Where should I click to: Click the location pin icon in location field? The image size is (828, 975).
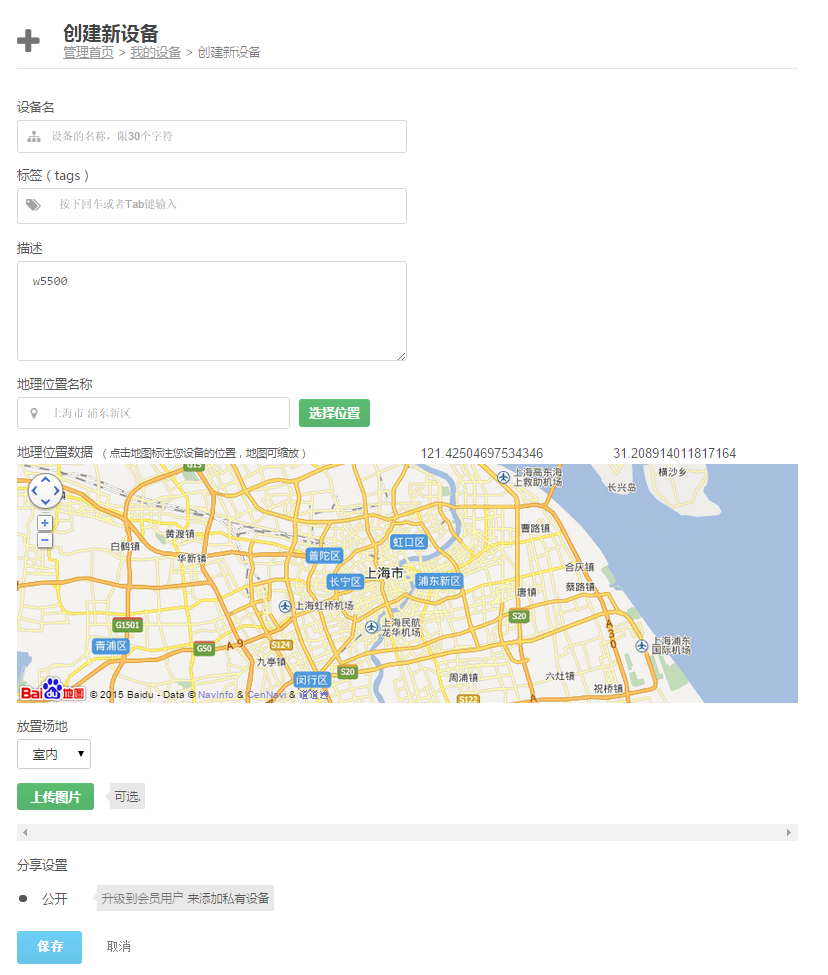tap(34, 413)
